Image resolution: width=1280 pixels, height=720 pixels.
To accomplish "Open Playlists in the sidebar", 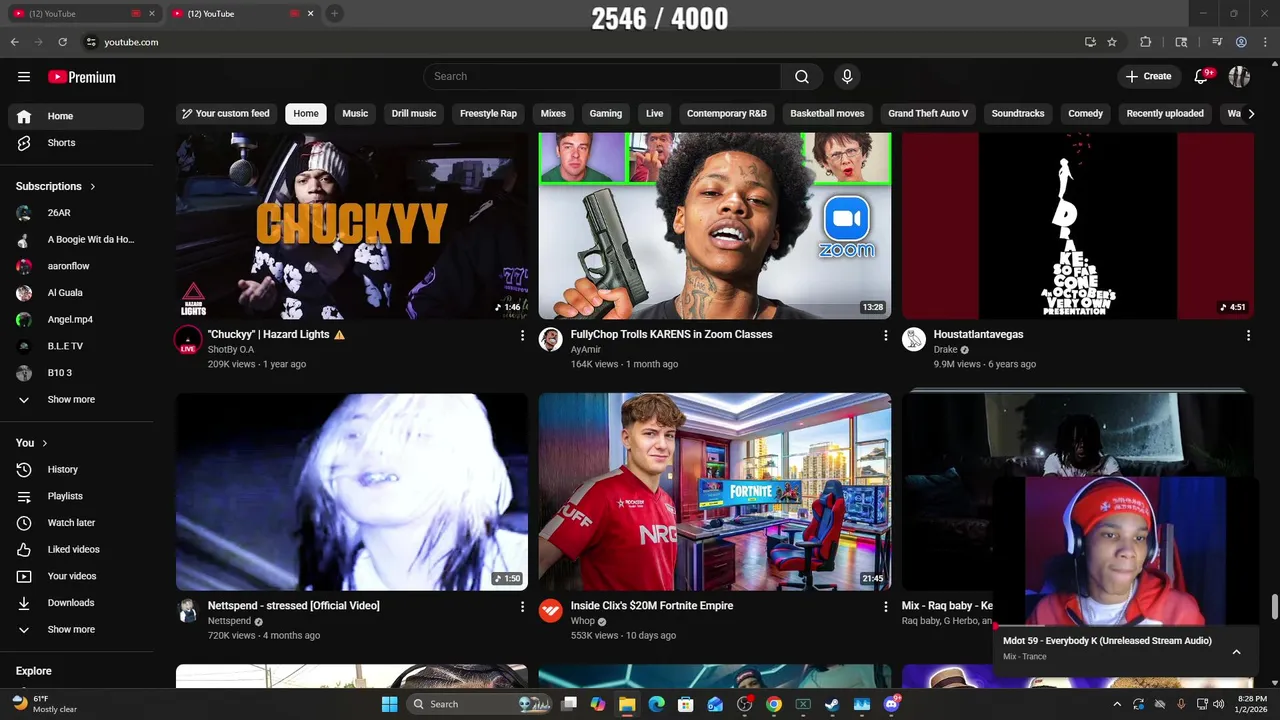I will (76, 496).
